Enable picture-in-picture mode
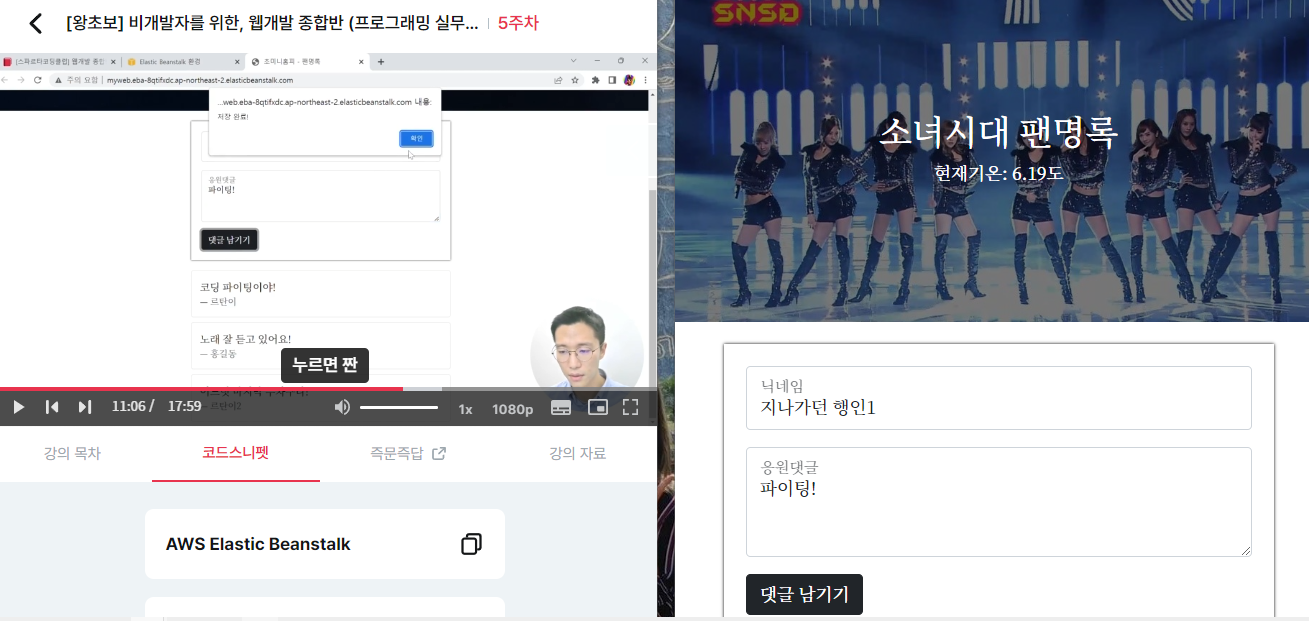1309x621 pixels. coord(598,407)
